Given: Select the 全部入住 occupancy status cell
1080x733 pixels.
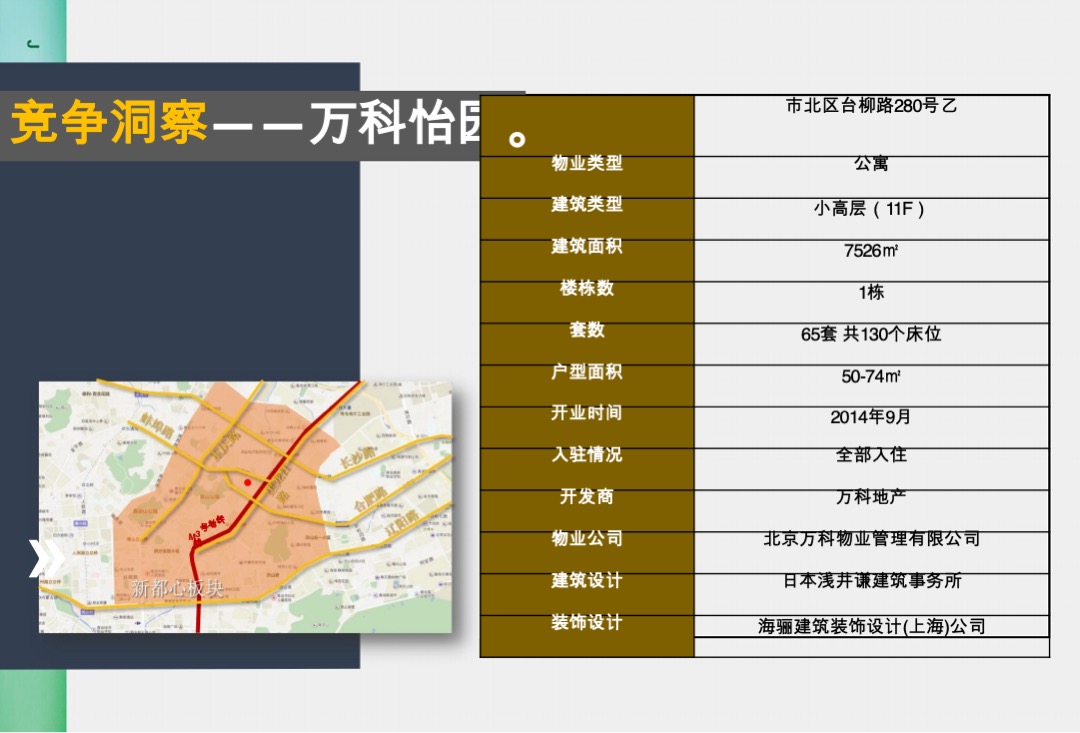Looking at the screenshot, I should coord(870,455).
